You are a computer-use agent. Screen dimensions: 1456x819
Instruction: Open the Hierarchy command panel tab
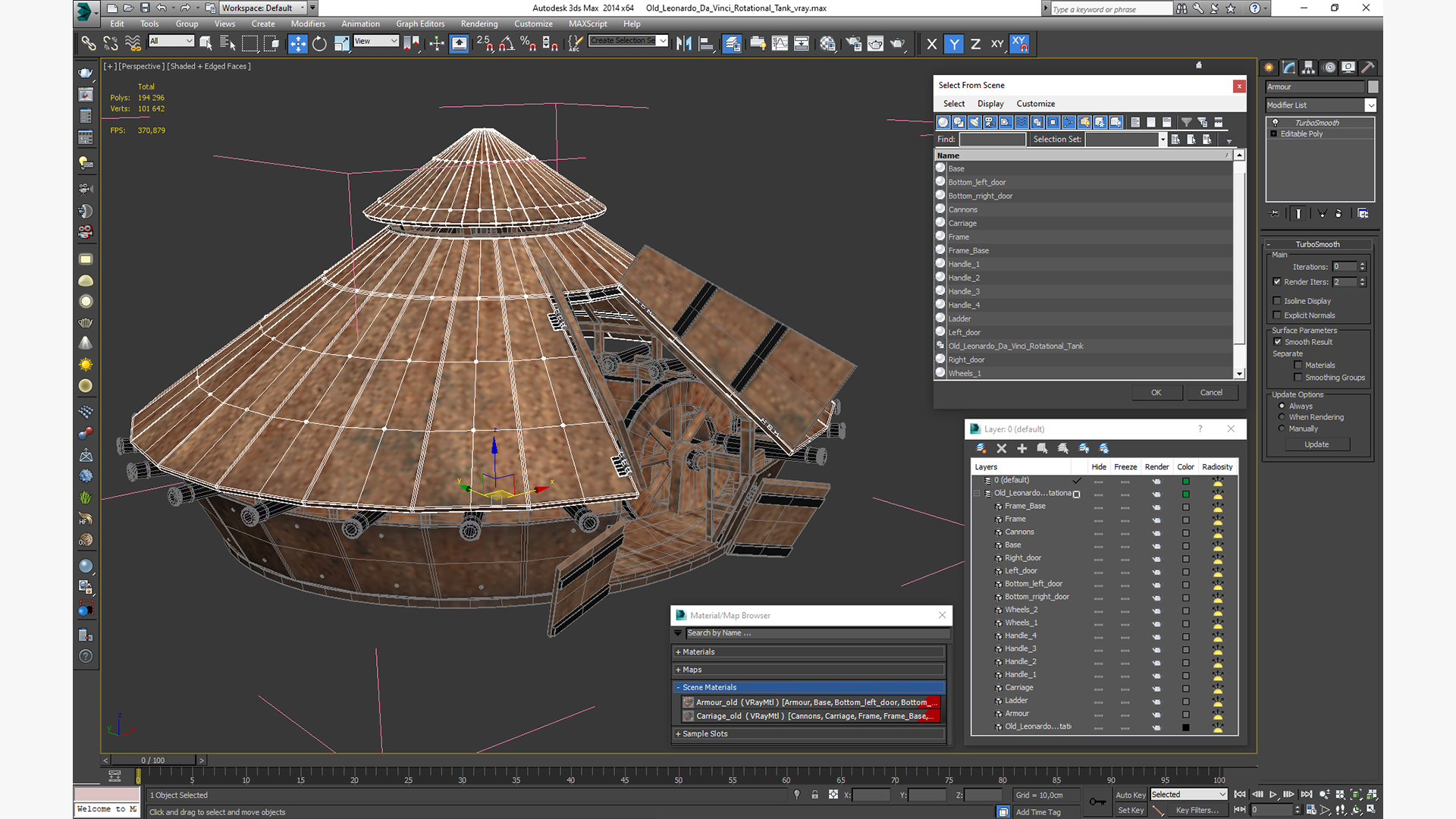click(1308, 67)
